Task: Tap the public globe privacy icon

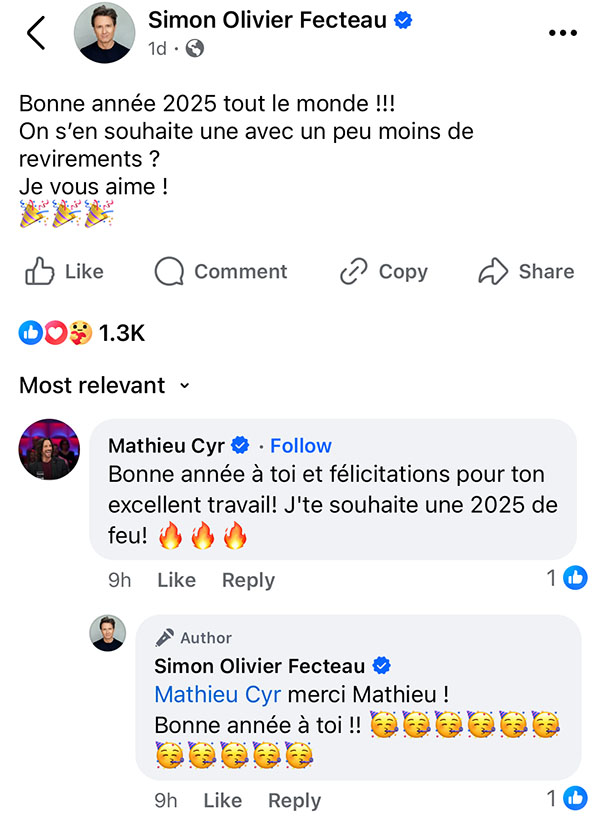Action: point(195,48)
